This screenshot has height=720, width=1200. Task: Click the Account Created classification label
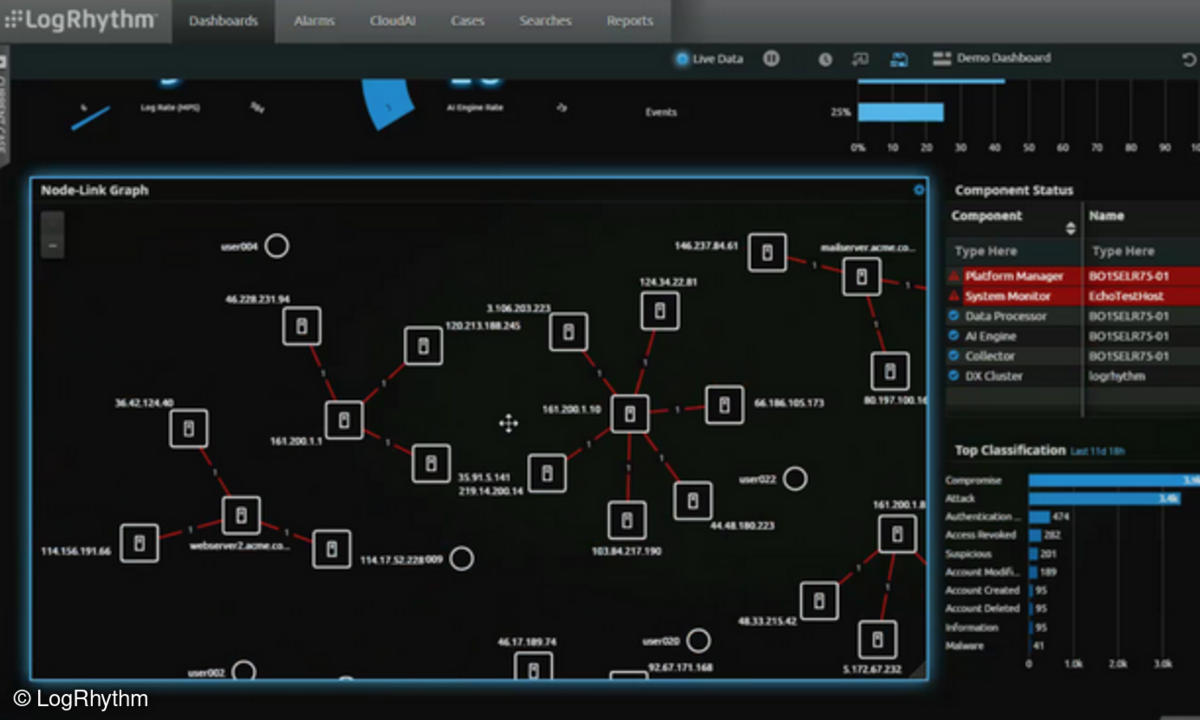pyautogui.click(x=982, y=590)
